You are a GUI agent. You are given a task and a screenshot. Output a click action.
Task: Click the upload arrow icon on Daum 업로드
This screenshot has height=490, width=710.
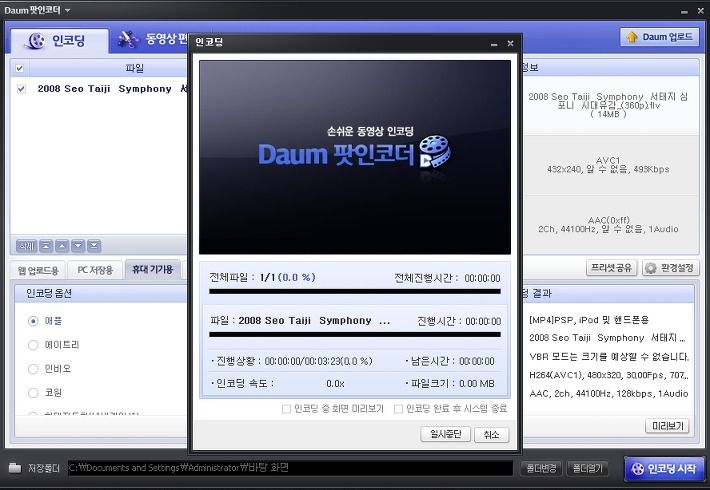[632, 37]
